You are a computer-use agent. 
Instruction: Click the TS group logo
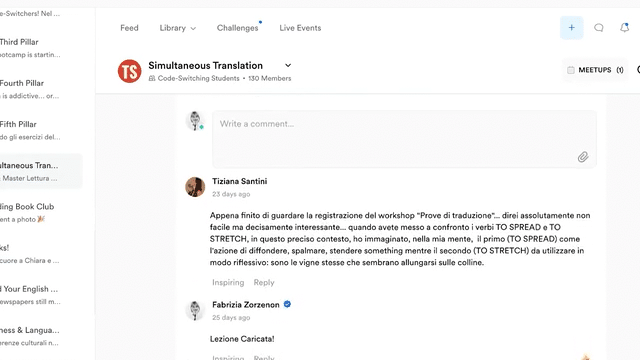coord(129,71)
